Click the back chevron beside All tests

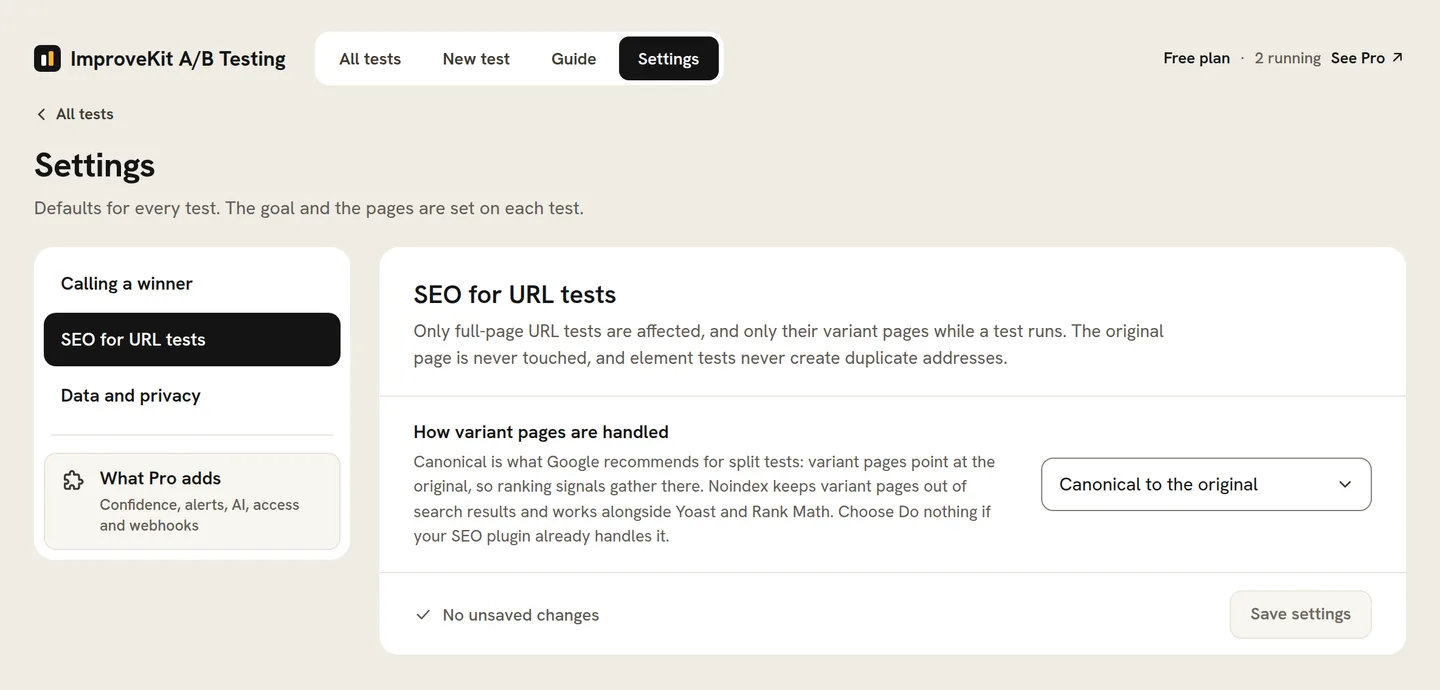click(x=41, y=114)
